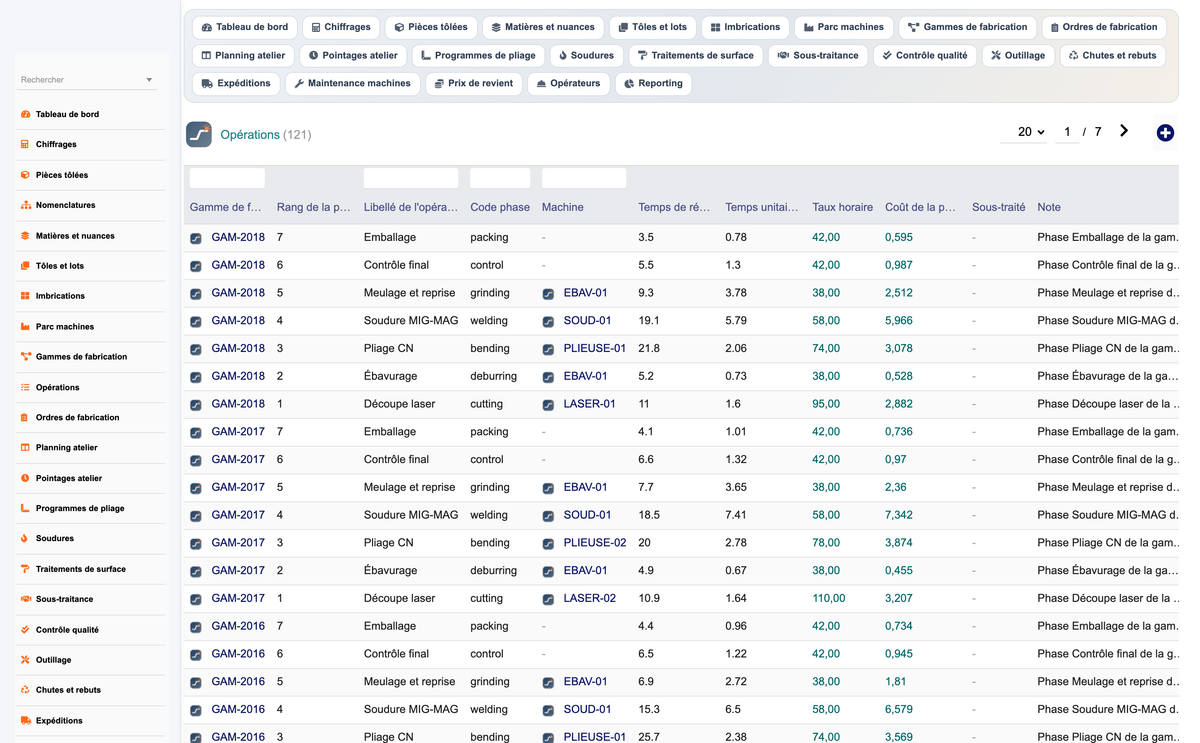Open Tableau de bord sidebar icon
1200x743 pixels.
(25, 114)
